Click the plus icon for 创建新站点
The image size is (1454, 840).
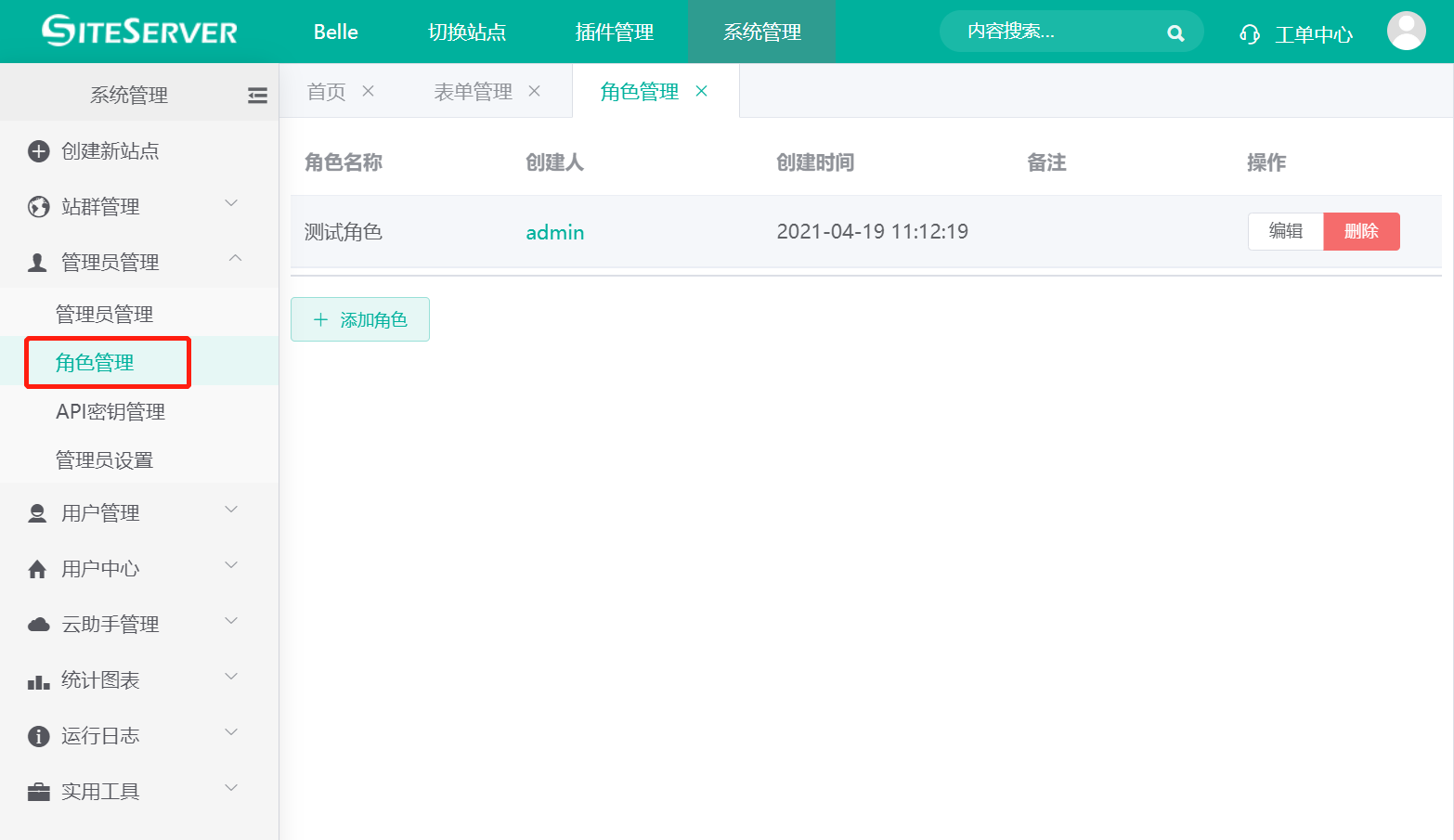pos(38,151)
